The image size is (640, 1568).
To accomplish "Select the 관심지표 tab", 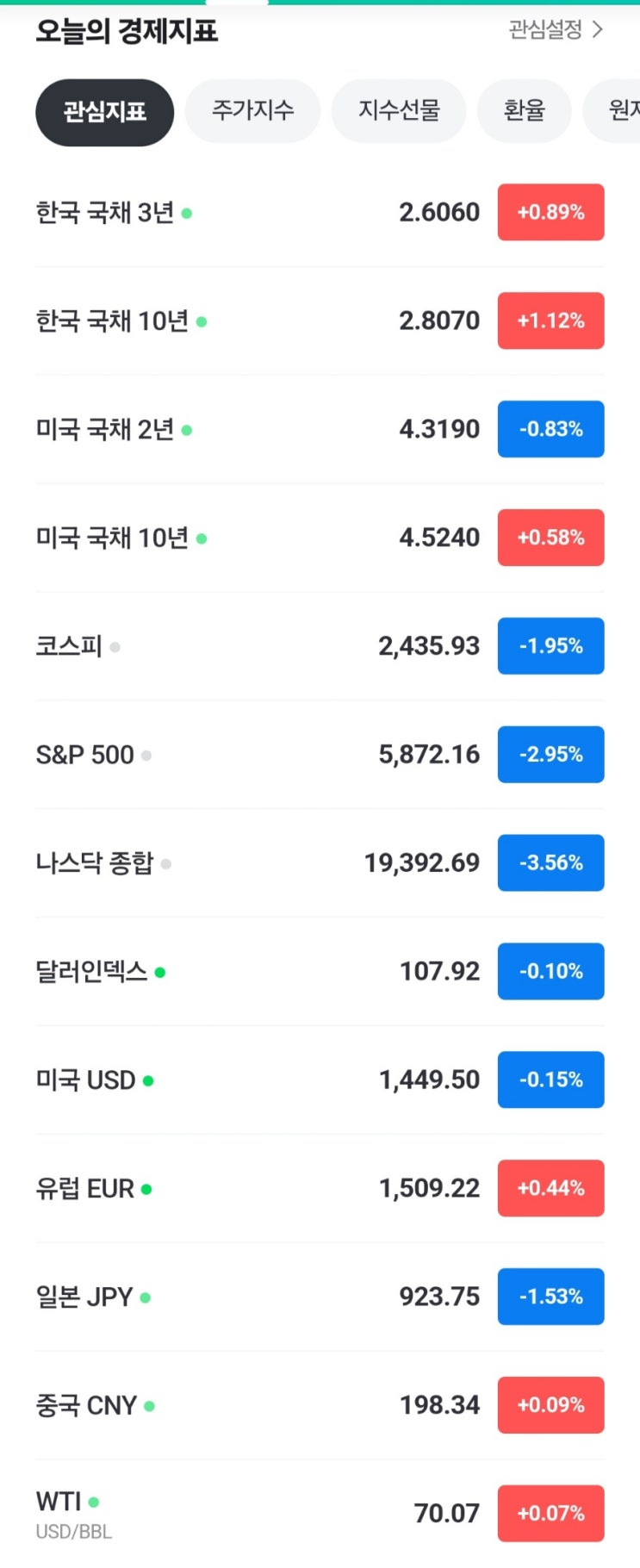I will click(x=104, y=112).
